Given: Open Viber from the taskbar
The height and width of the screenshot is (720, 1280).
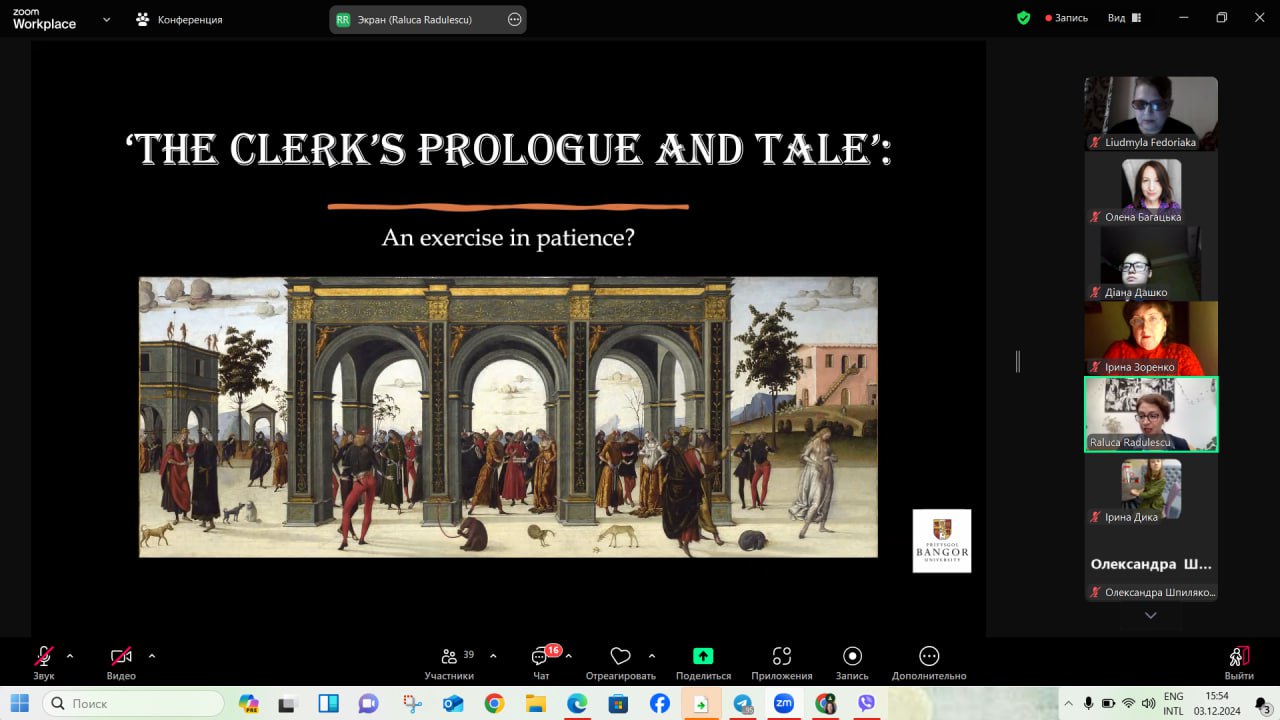Looking at the screenshot, I should (x=866, y=704).
